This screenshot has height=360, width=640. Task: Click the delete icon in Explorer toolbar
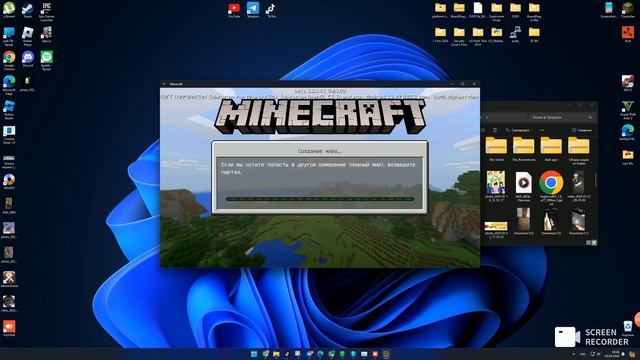click(495, 130)
